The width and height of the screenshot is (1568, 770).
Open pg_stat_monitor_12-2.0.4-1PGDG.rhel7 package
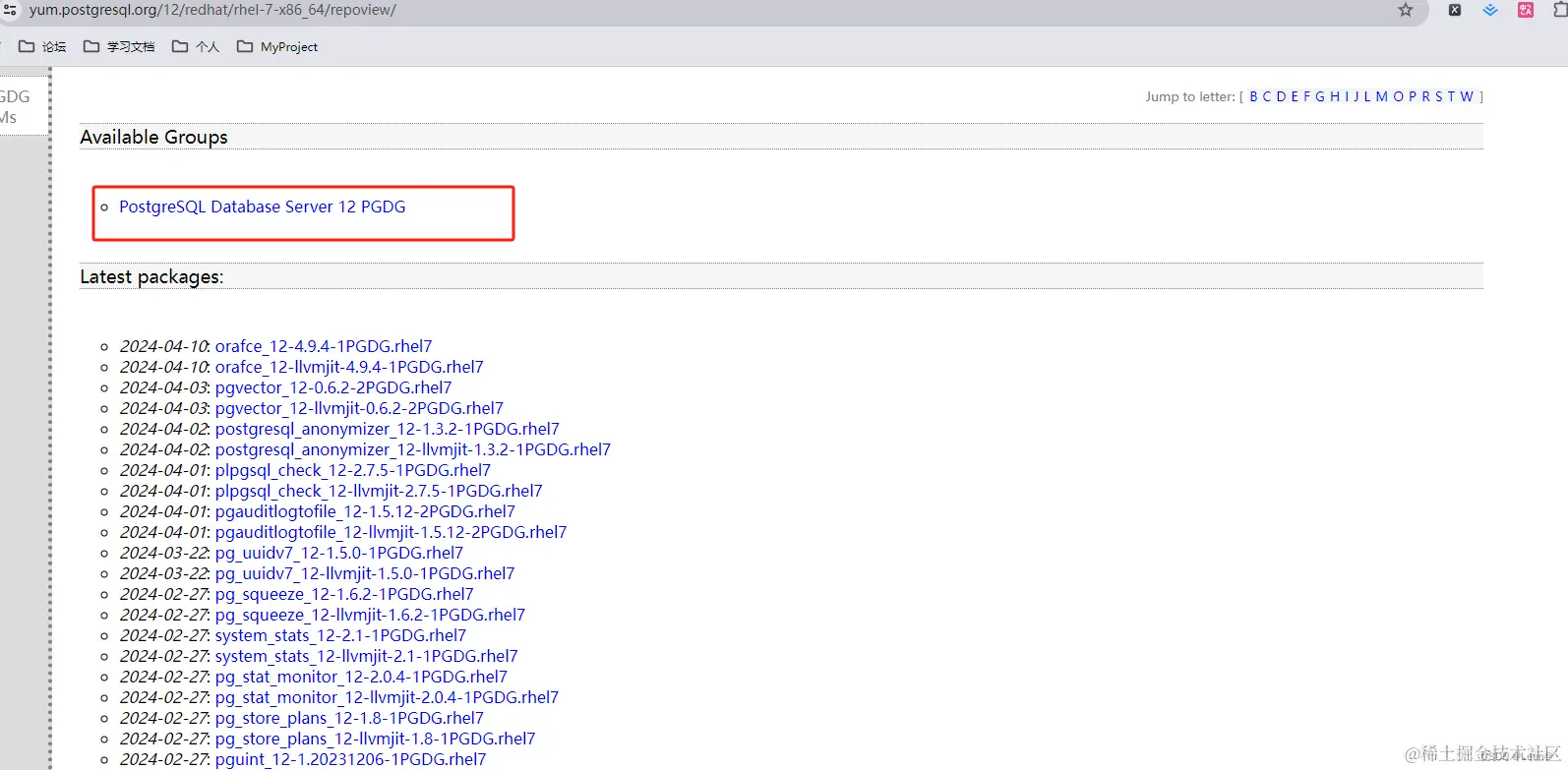(361, 677)
